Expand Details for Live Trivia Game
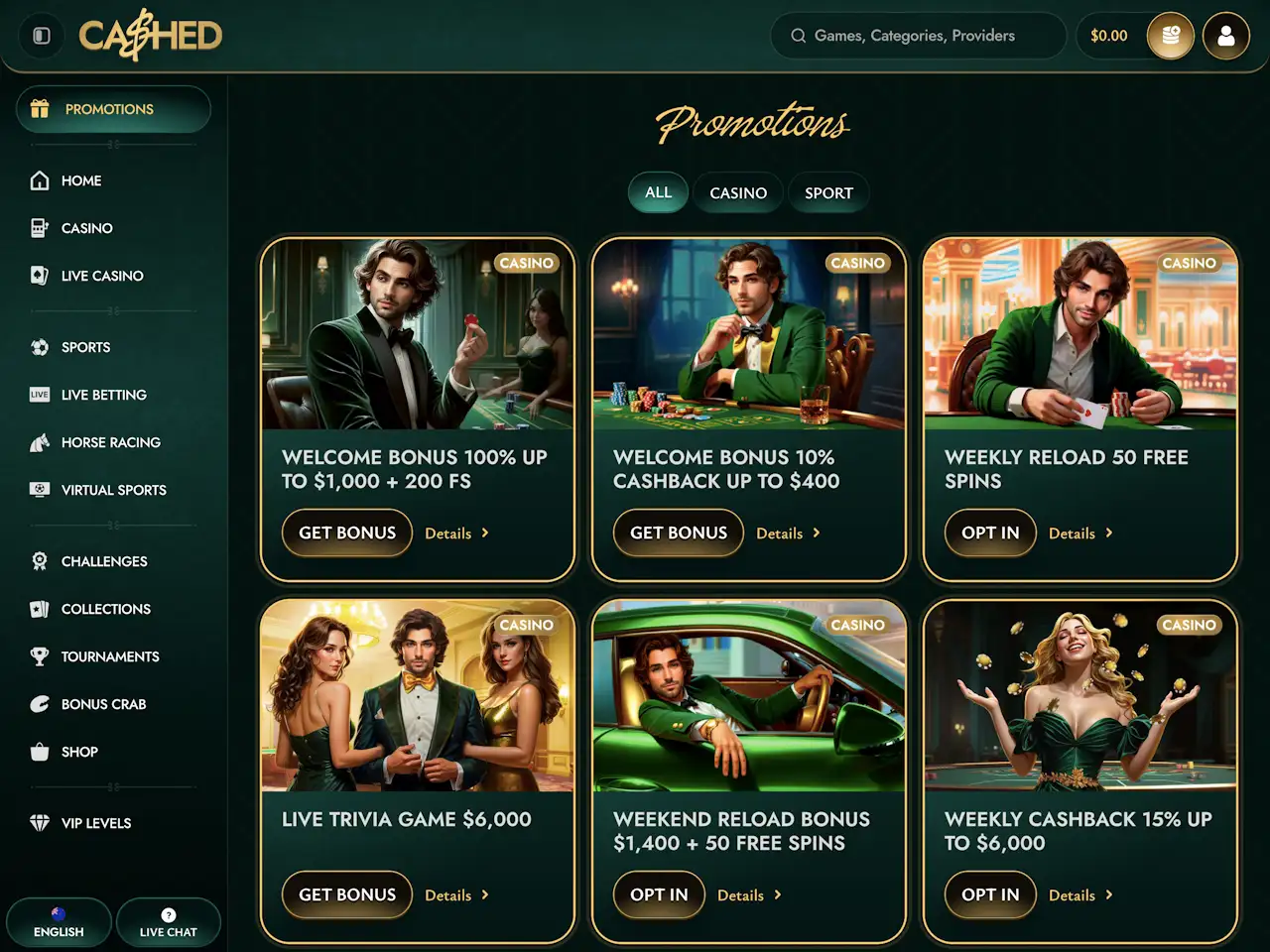Screen dimensions: 1270x952 [x=456, y=895]
